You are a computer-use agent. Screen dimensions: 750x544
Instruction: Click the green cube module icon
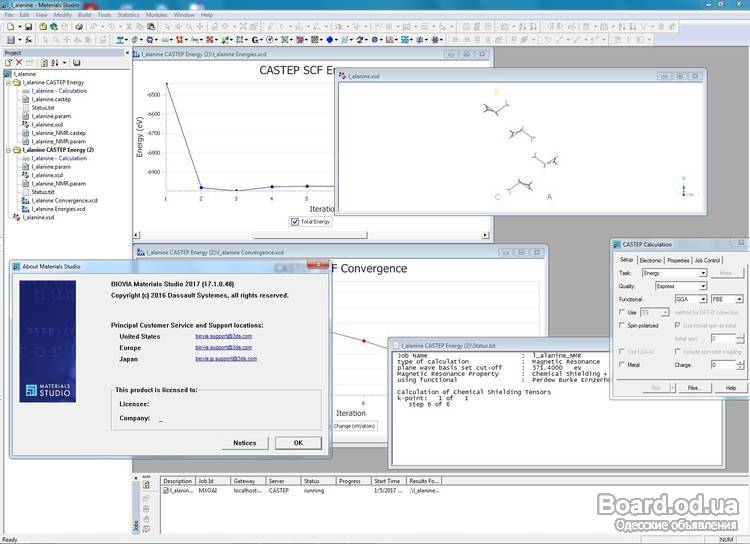pos(135,40)
